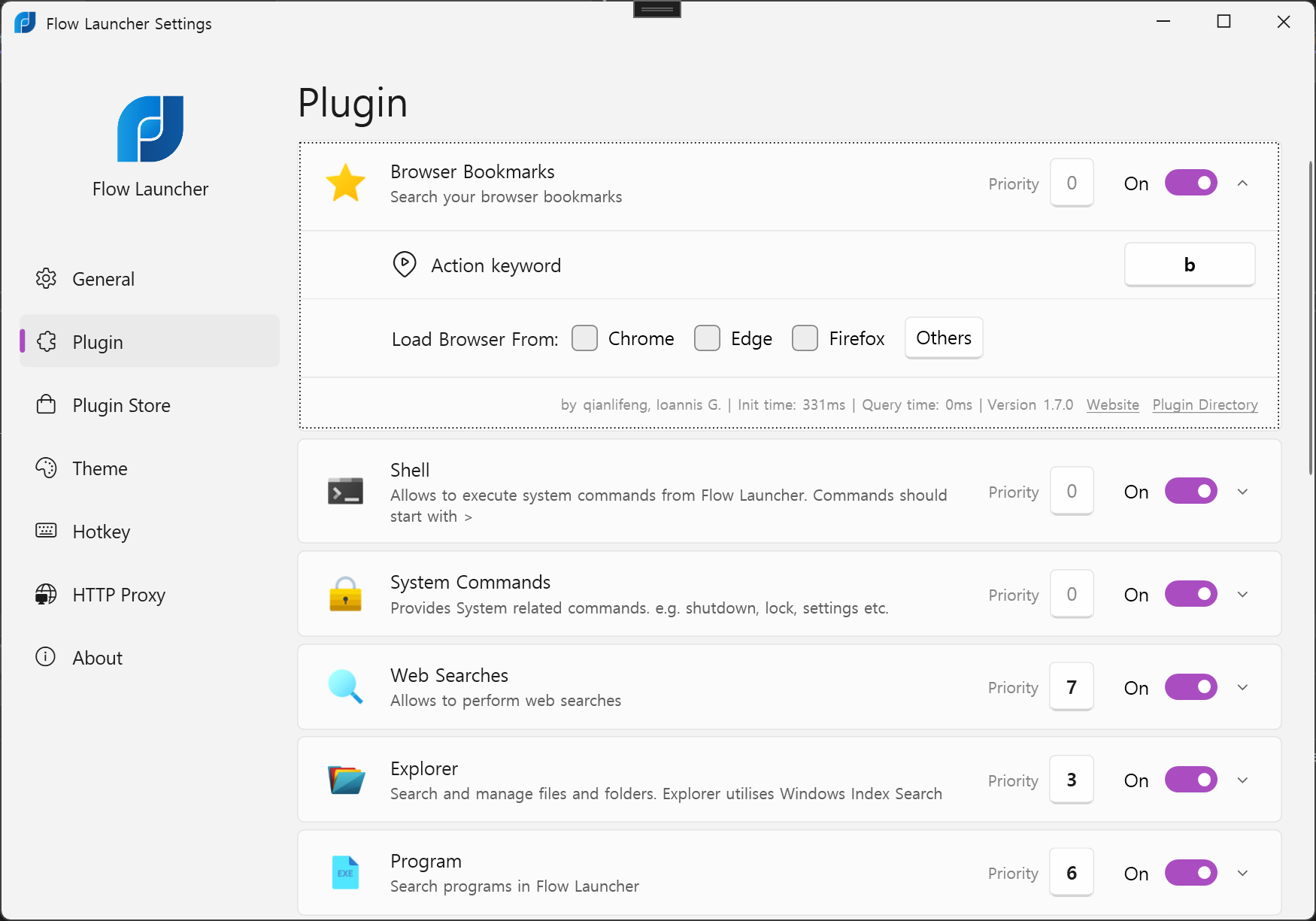The height and width of the screenshot is (921, 1316).
Task: Open the About section
Action: (x=150, y=657)
